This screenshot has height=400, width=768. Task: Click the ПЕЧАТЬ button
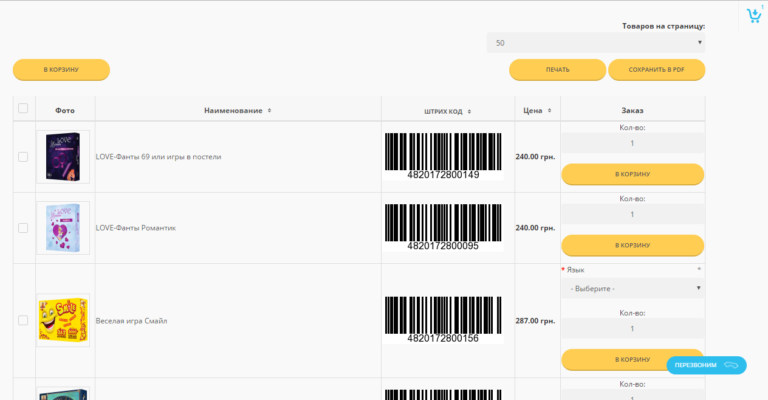coord(557,70)
